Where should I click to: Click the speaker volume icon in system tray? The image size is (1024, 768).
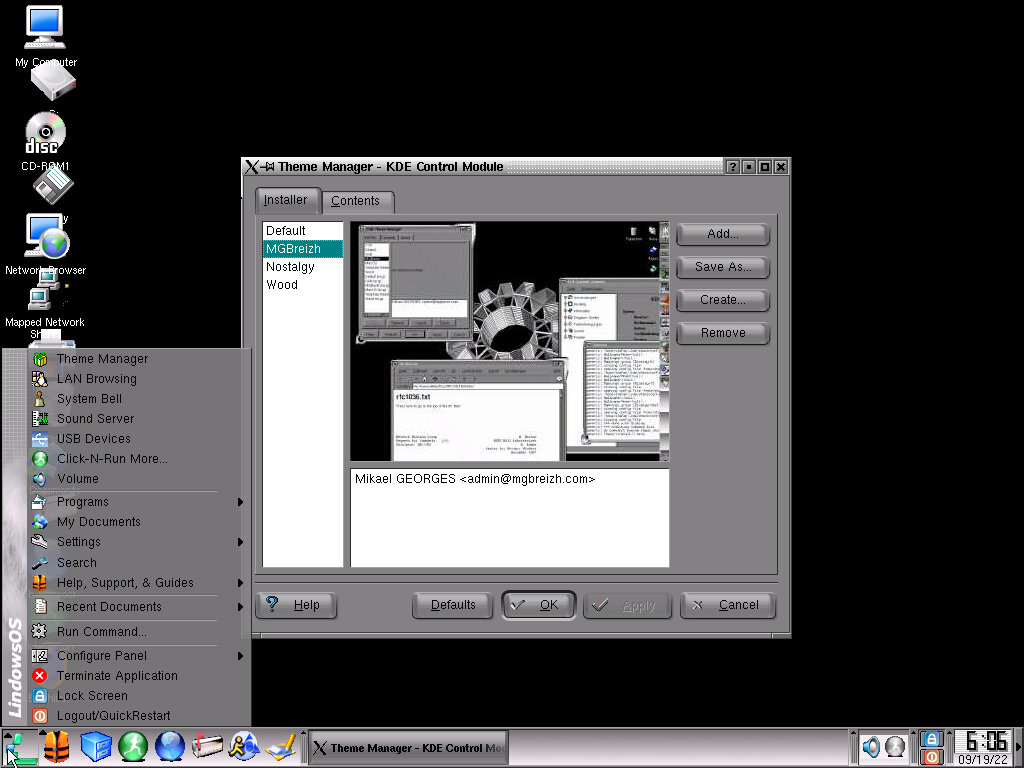(872, 747)
